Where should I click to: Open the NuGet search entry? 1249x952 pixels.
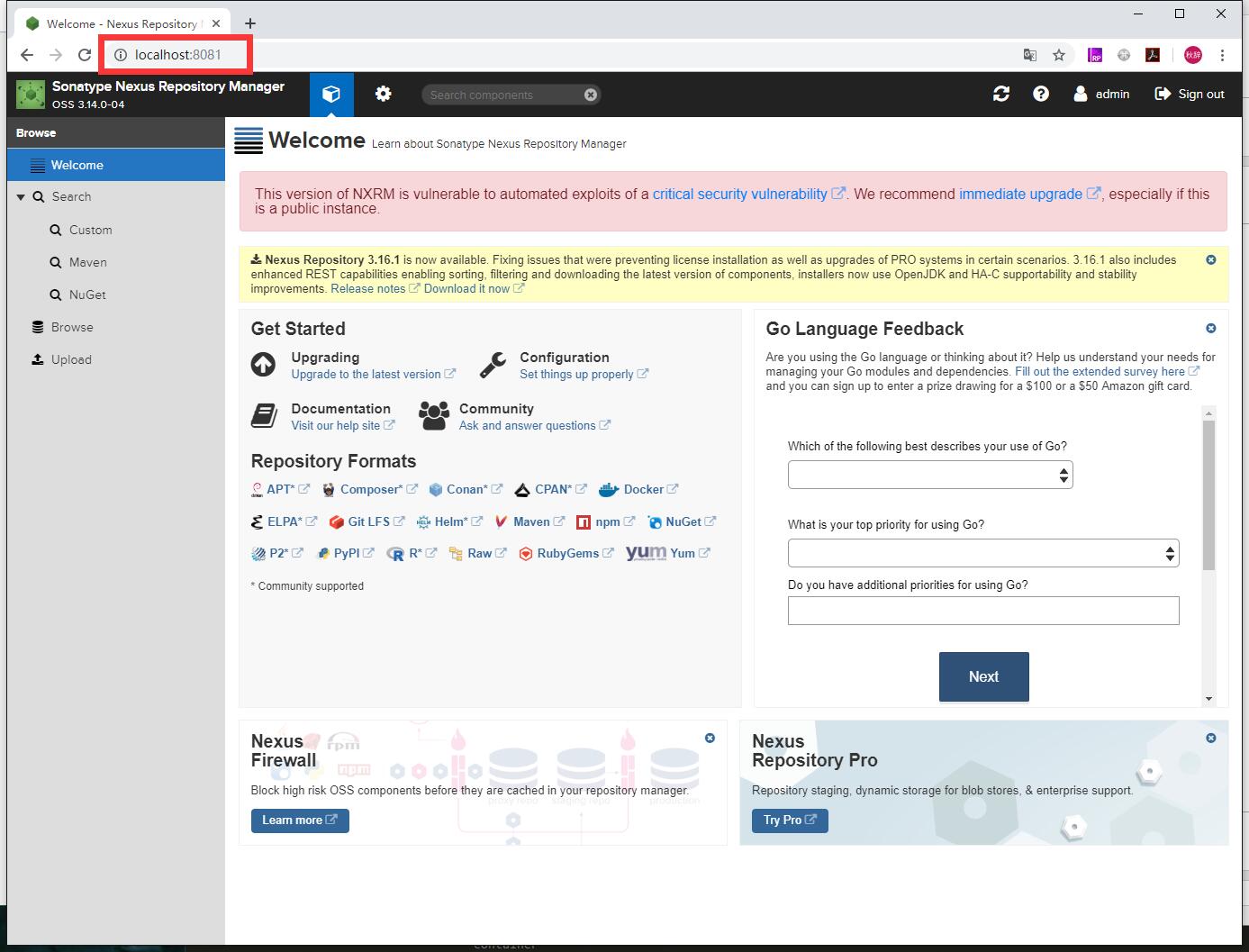click(87, 295)
